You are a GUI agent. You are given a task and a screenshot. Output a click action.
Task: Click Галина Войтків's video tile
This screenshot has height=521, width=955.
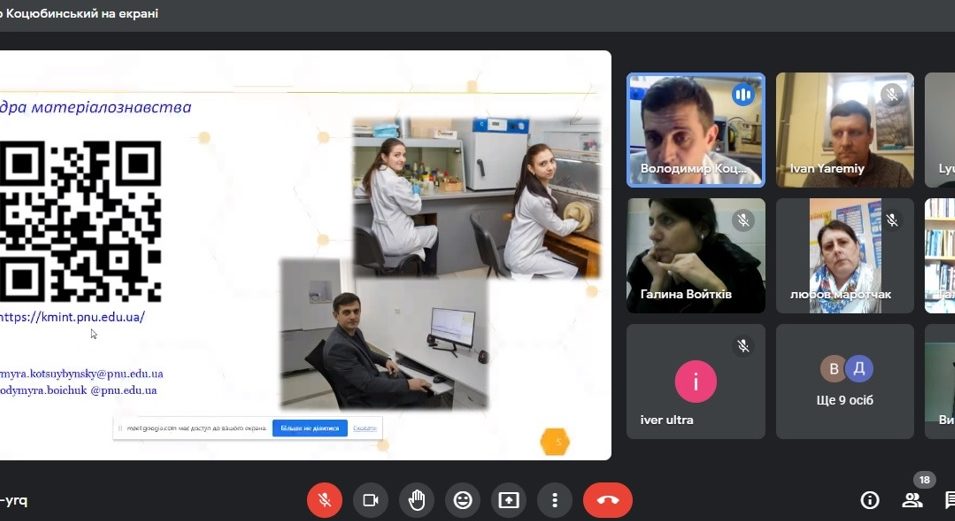point(695,255)
